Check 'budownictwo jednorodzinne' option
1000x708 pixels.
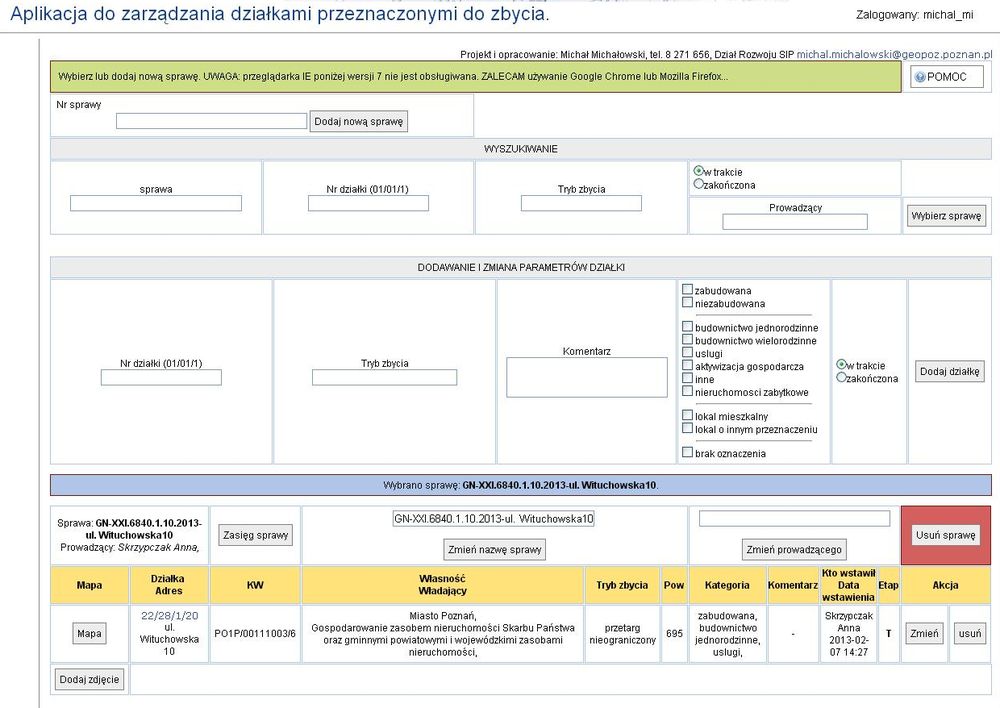(x=687, y=327)
